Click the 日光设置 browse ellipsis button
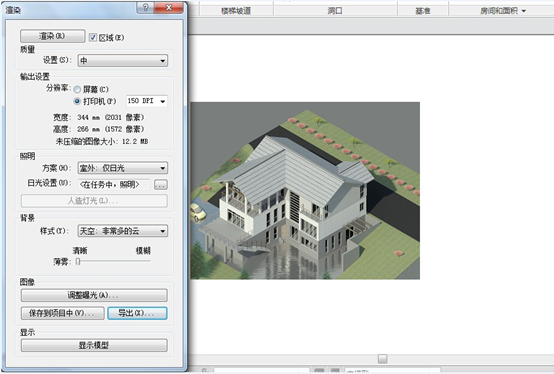The height and width of the screenshot is (374, 554). pos(160,184)
